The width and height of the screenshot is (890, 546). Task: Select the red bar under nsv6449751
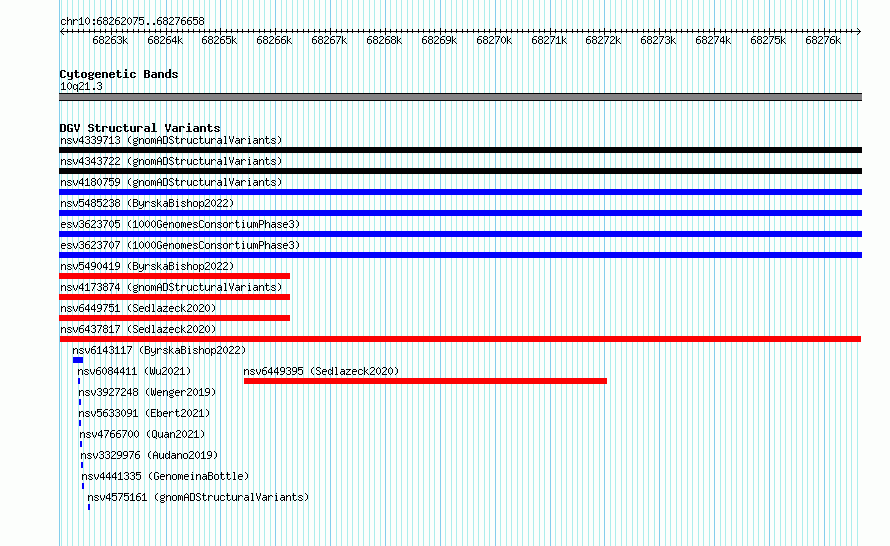pos(174,318)
